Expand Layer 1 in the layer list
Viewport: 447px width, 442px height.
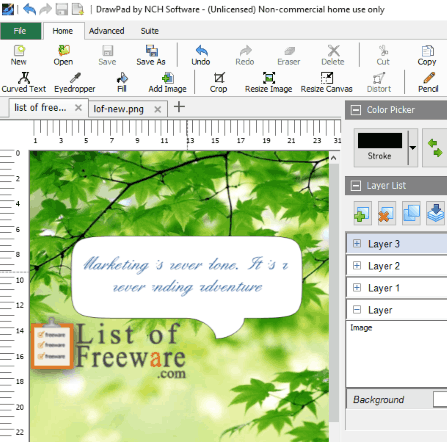pyautogui.click(x=357, y=288)
